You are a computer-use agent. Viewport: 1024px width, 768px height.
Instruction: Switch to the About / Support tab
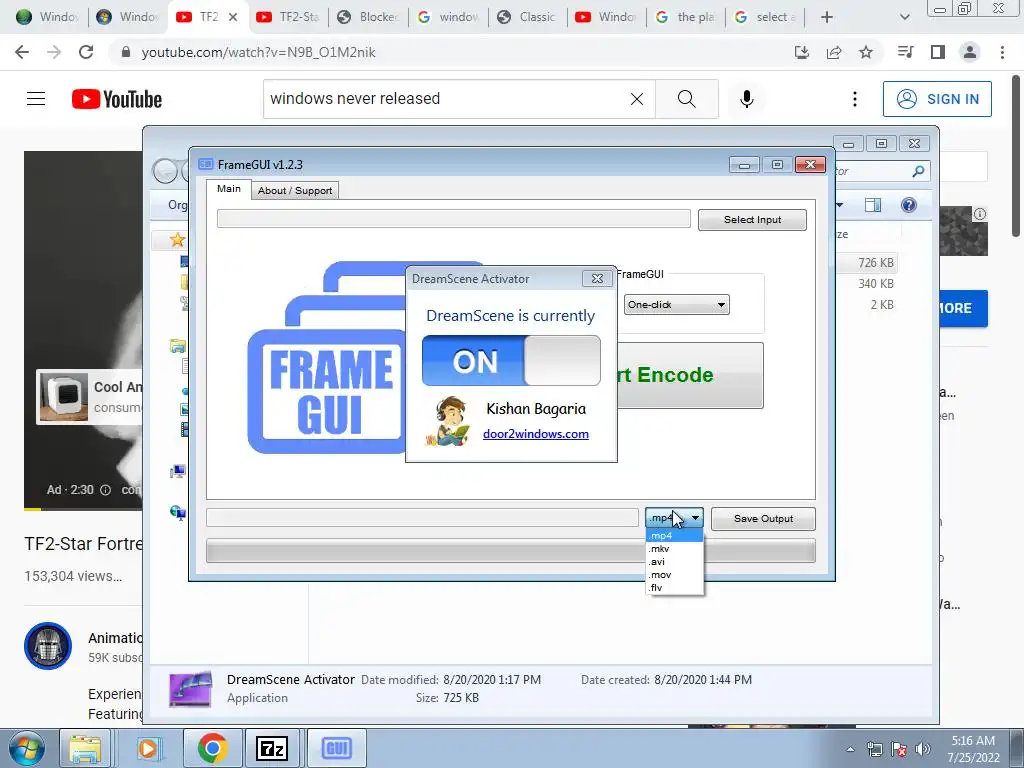click(x=295, y=191)
